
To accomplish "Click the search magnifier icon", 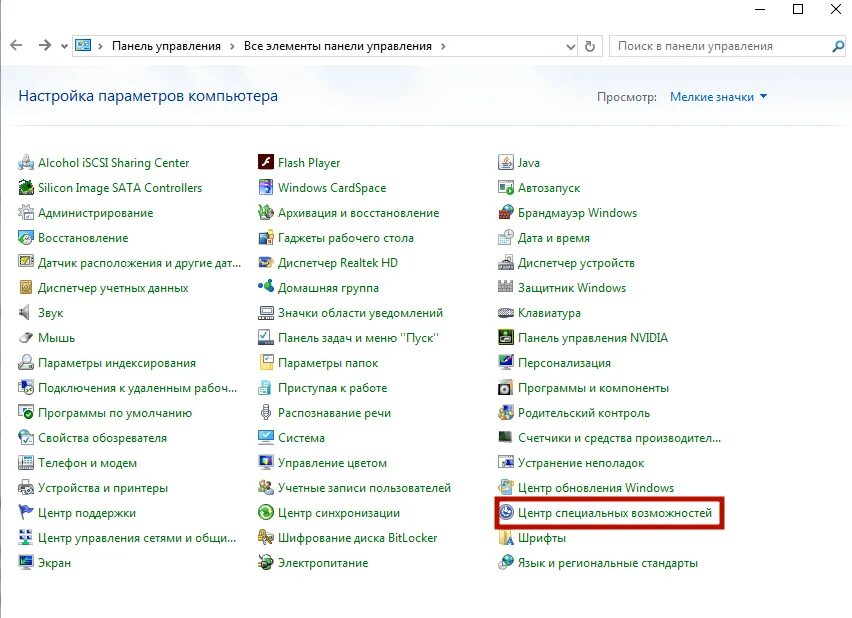I will click(838, 47).
